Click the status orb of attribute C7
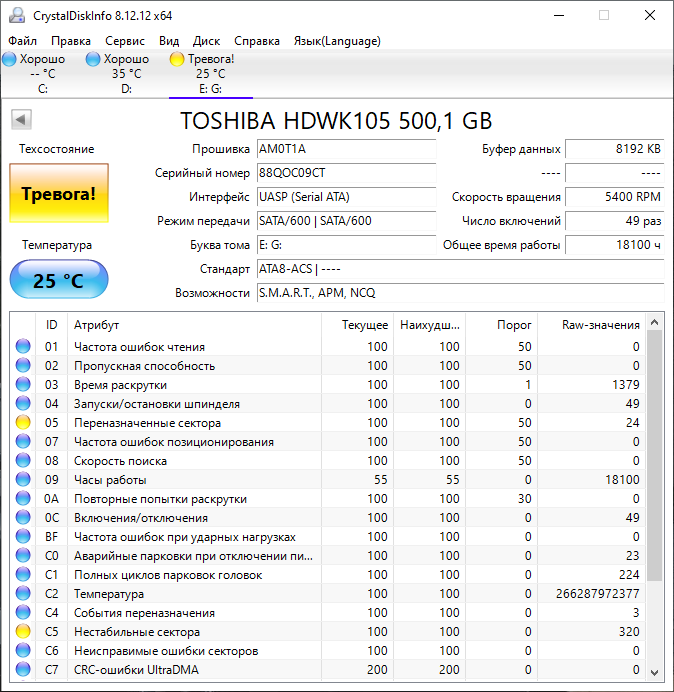 [x=23, y=669]
